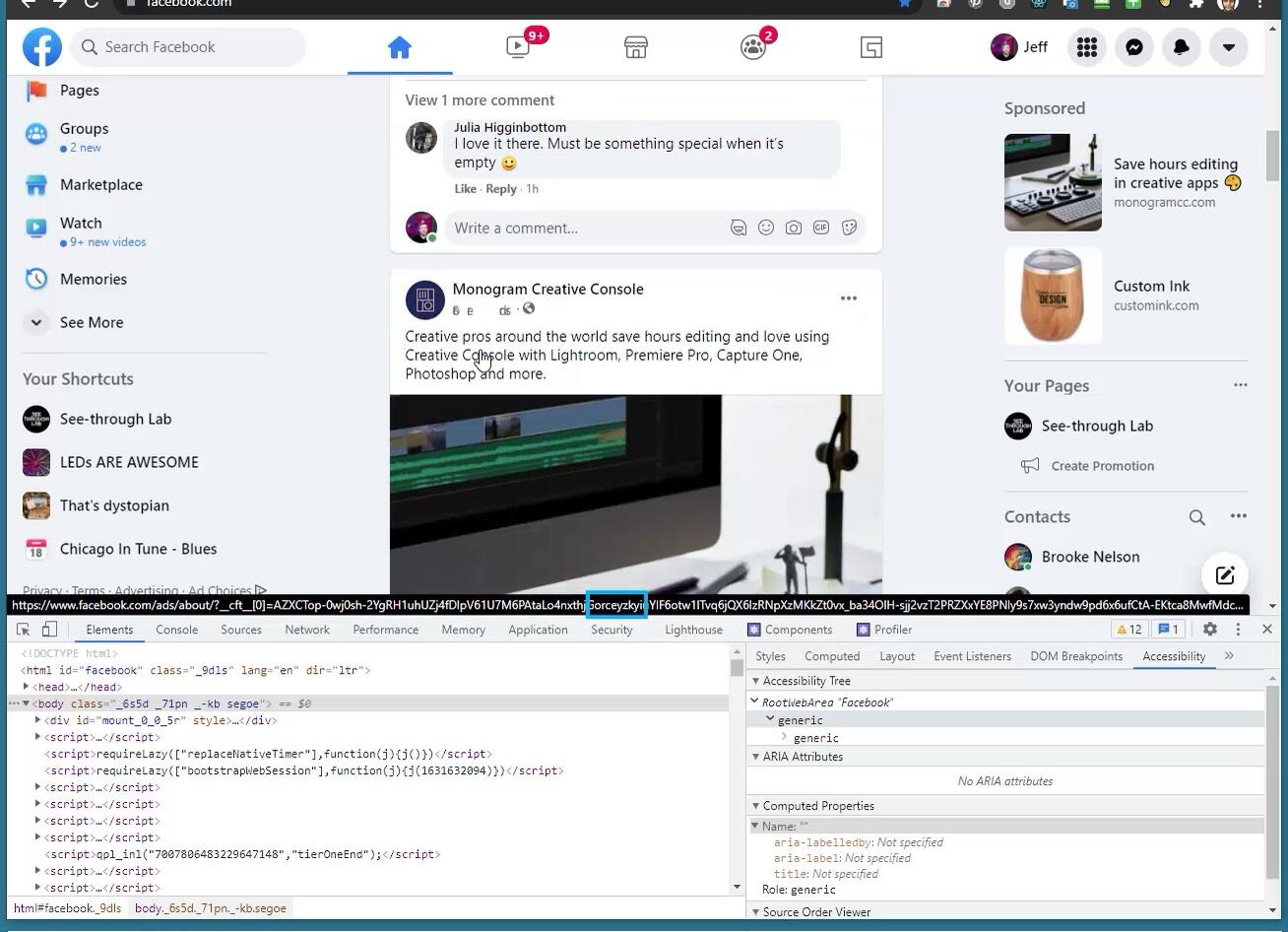Open Messenger from top bar

coord(1134,47)
